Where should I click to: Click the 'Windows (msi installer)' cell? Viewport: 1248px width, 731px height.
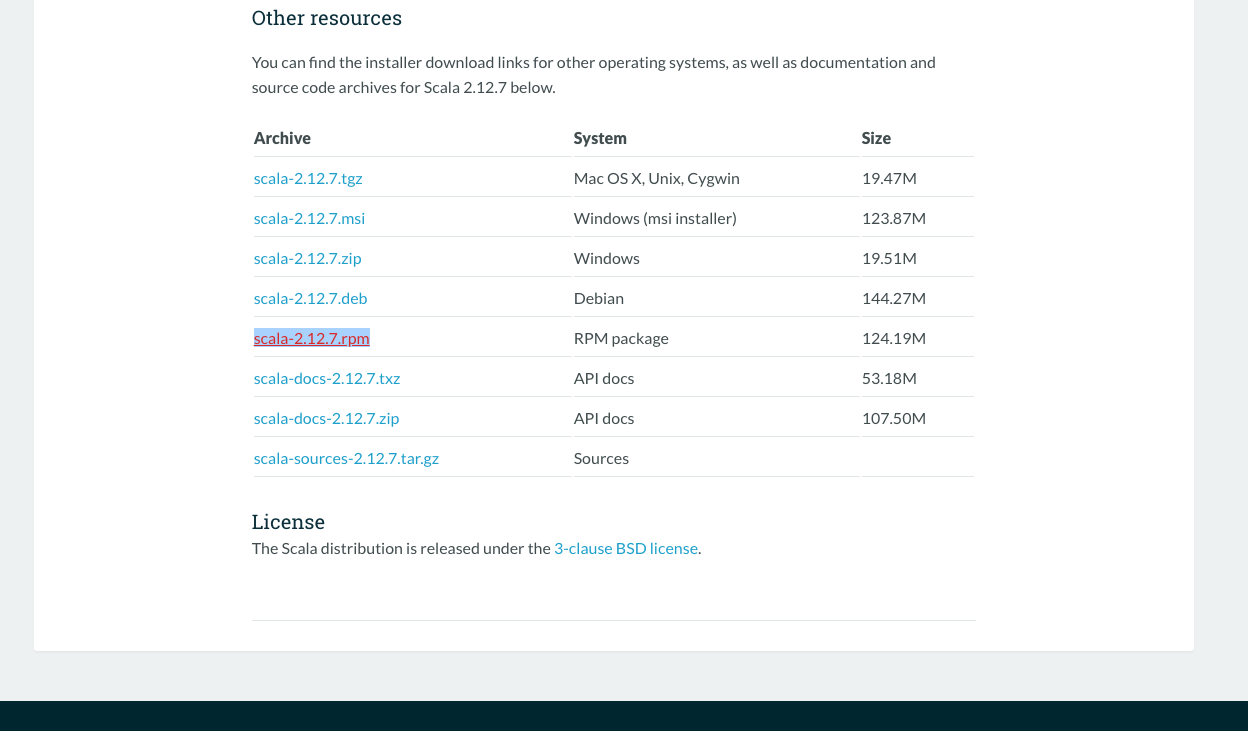click(x=655, y=218)
